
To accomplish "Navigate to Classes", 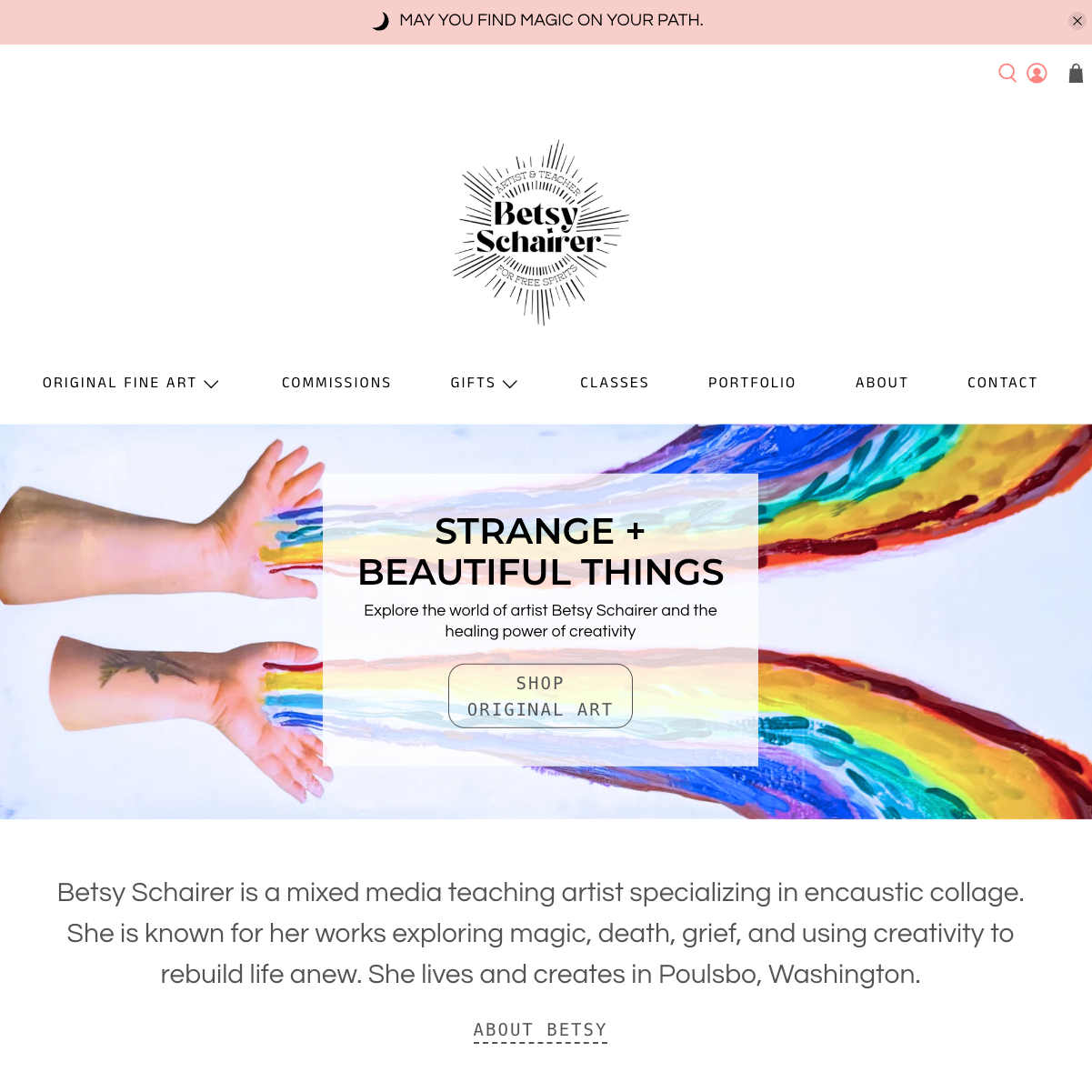I will [615, 383].
